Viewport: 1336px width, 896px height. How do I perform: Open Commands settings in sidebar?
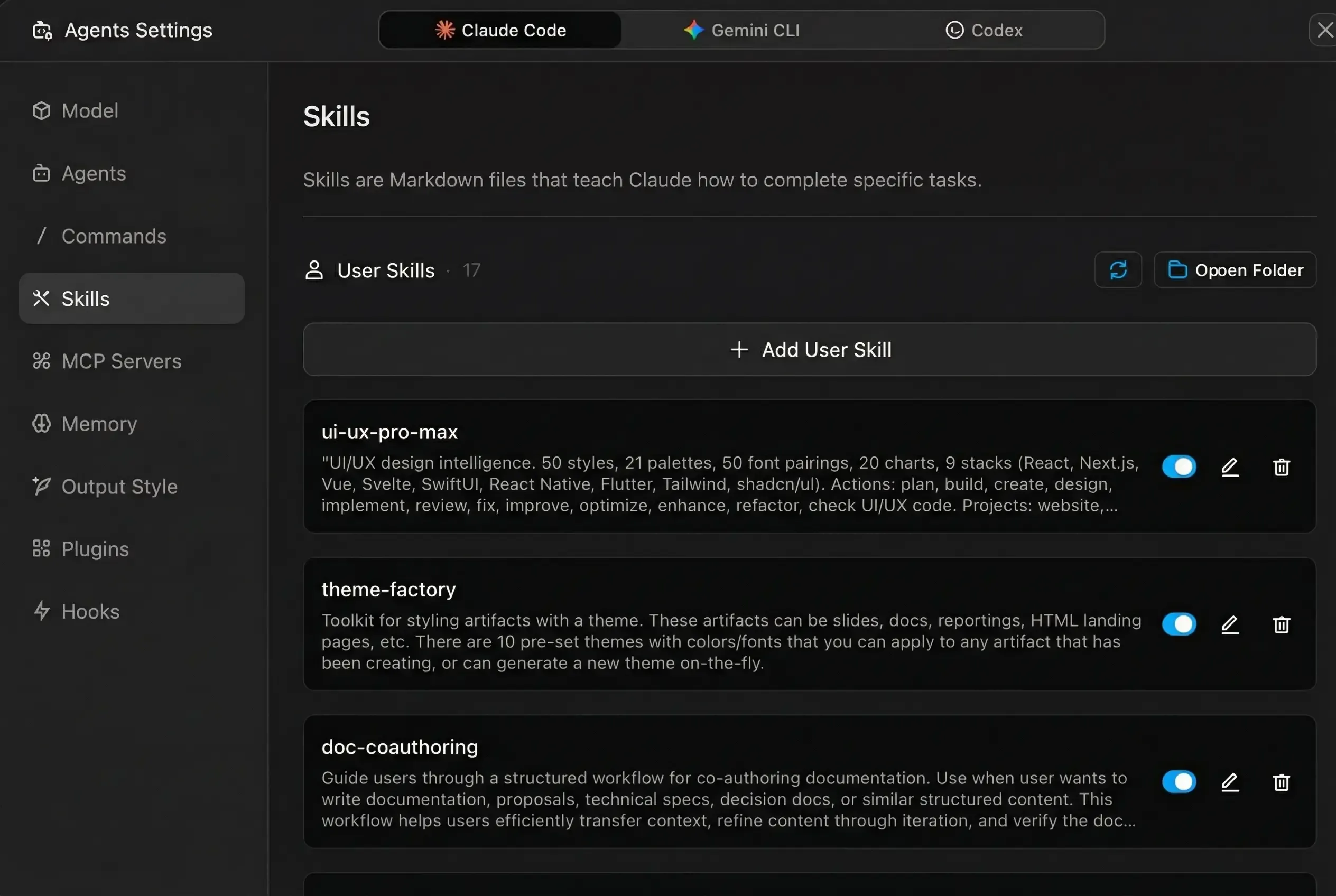pos(114,236)
